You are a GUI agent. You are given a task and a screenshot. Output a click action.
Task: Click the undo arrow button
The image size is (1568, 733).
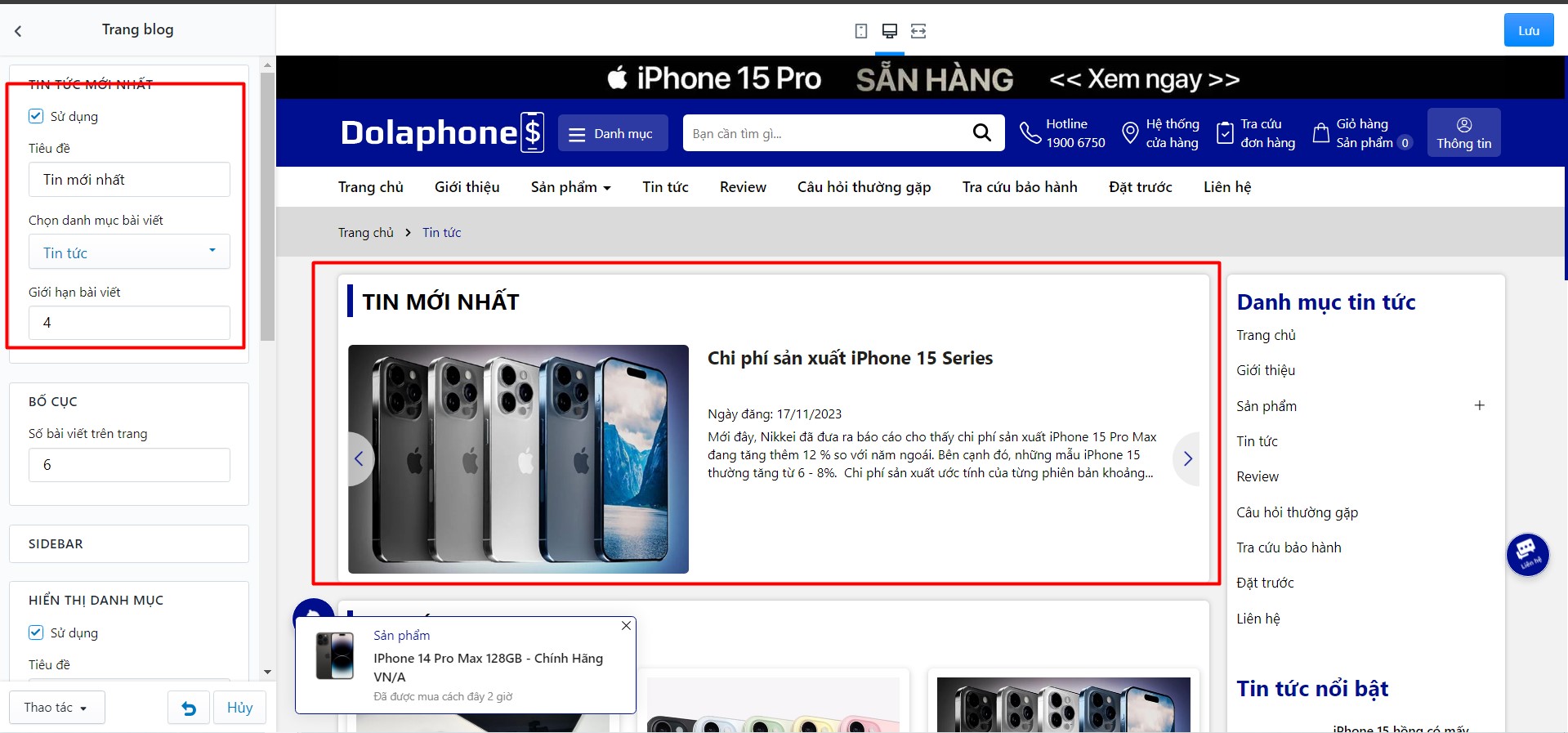tap(189, 708)
